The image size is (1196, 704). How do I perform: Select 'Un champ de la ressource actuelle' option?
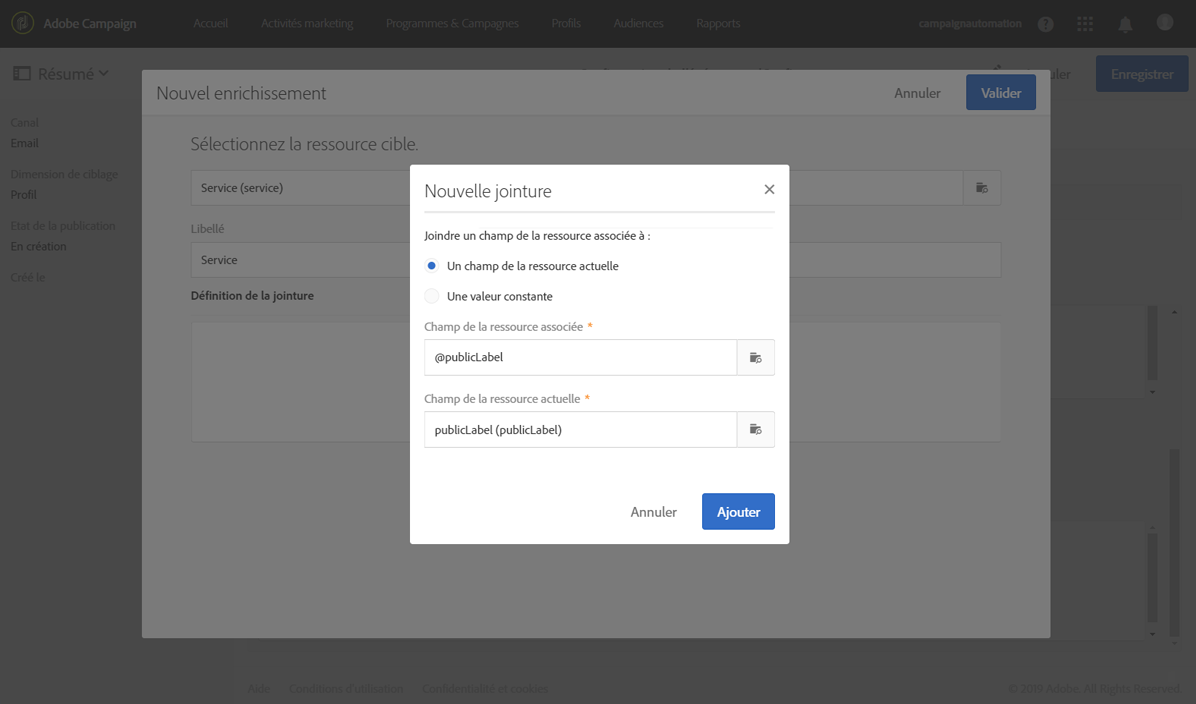point(432,265)
